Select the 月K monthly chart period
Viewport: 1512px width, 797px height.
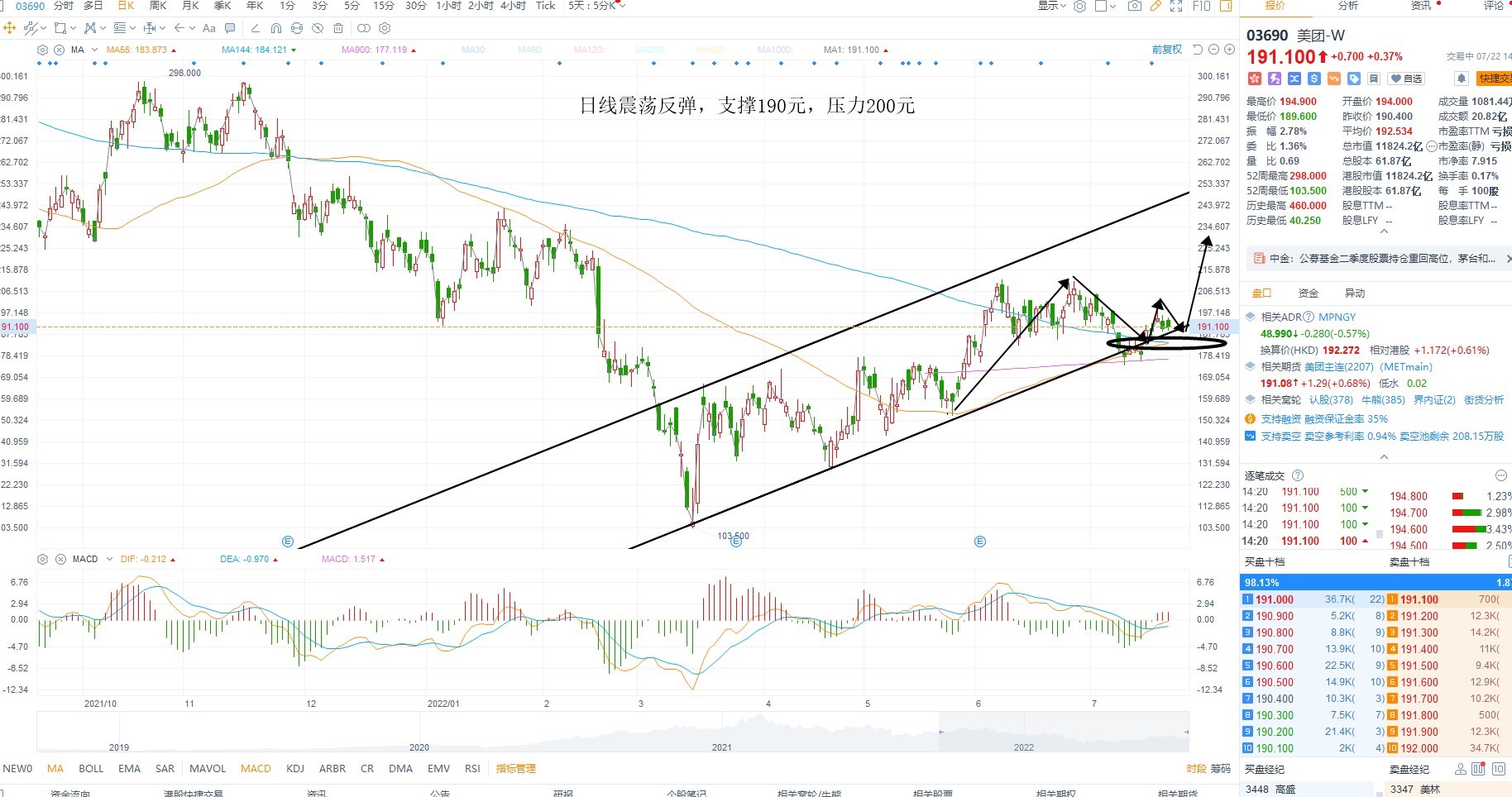pyautogui.click(x=190, y=6)
